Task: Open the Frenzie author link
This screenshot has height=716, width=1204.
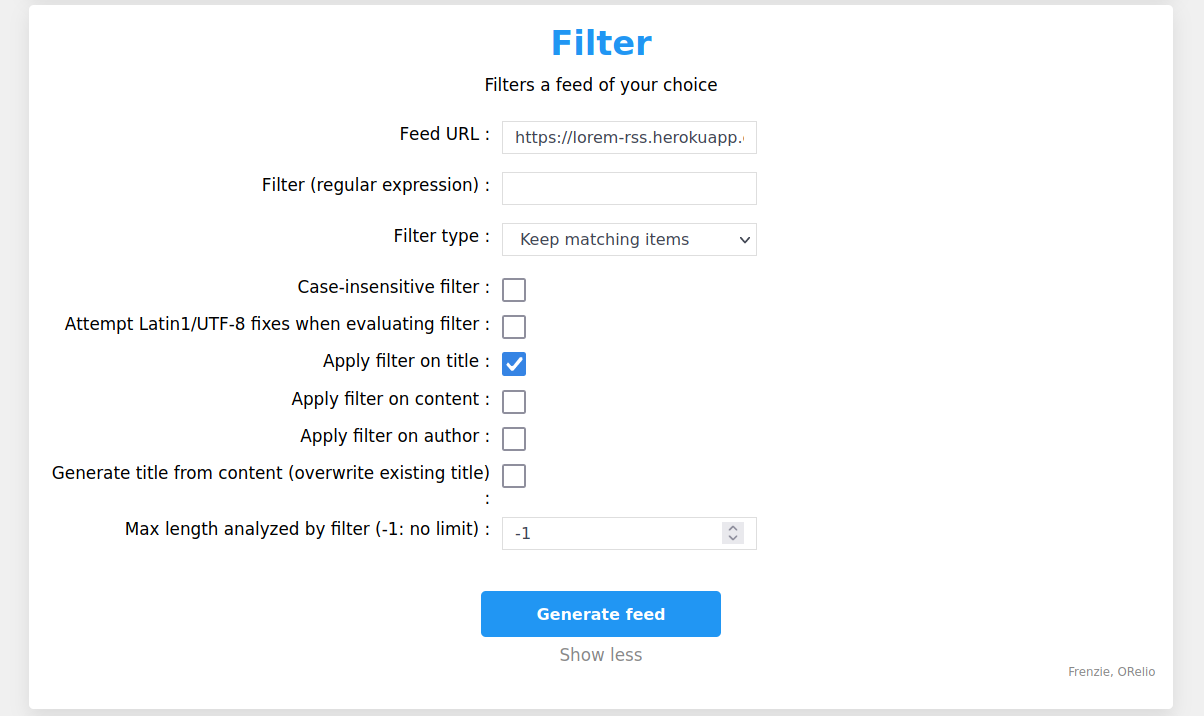Action: (x=1088, y=672)
